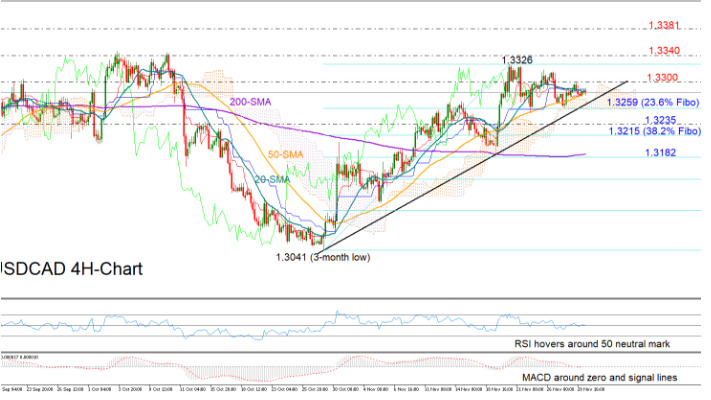Click the 1.3235 support level label
This screenshot has width=711, height=400.
(660, 120)
